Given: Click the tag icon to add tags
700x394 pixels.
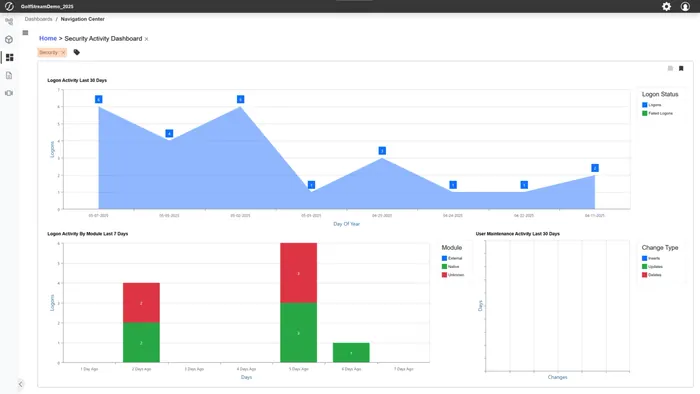Looking at the screenshot, I should point(77,52).
